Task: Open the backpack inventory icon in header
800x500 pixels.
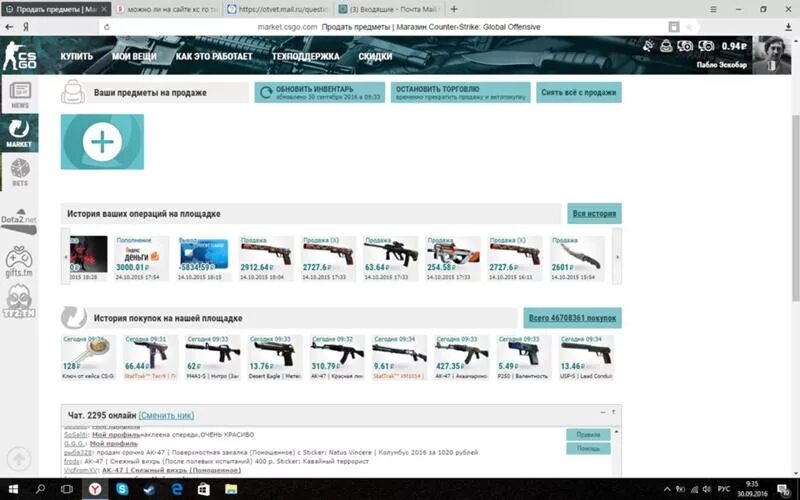Action: point(666,46)
